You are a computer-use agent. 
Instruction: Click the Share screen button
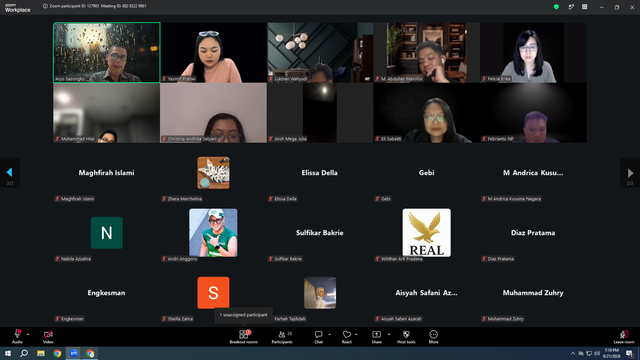coord(376,337)
